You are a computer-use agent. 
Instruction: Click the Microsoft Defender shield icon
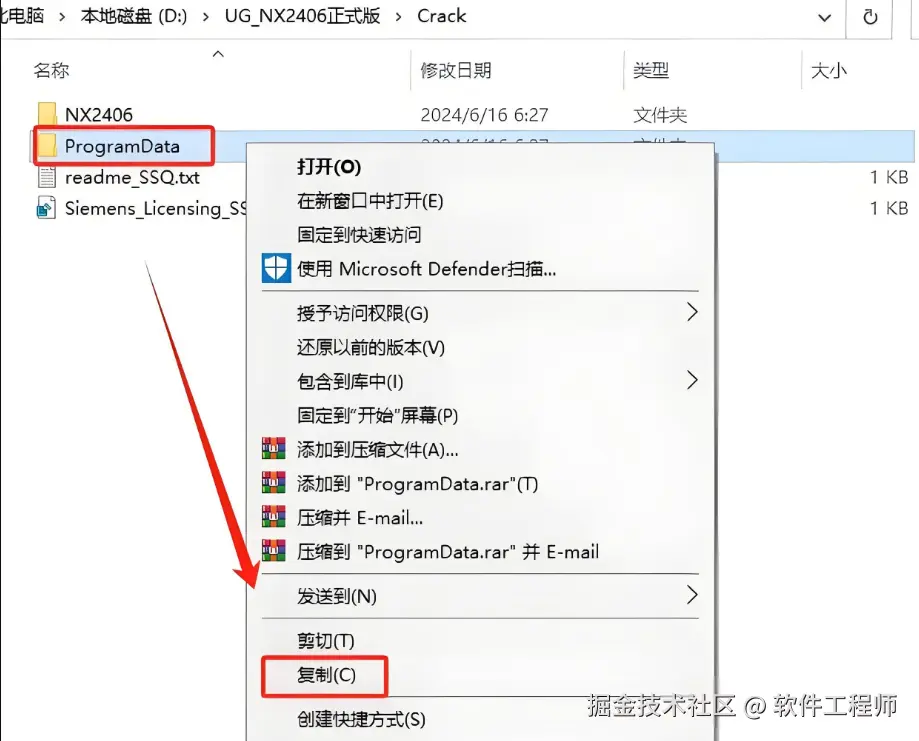pos(276,268)
